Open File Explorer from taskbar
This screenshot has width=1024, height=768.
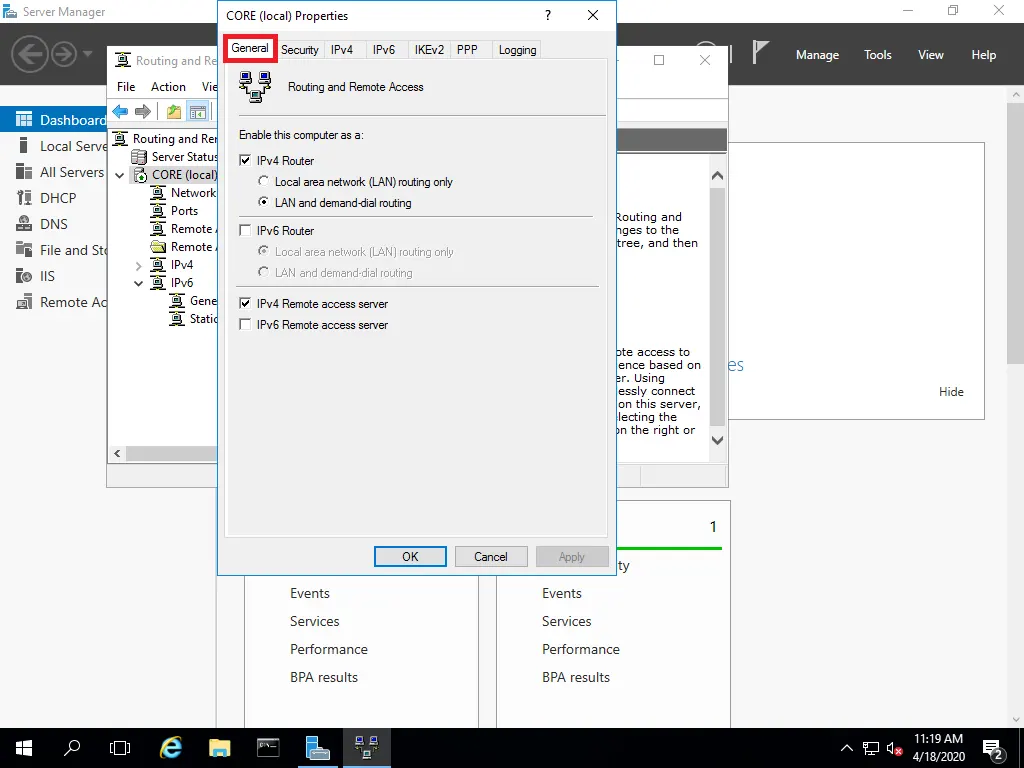pyautogui.click(x=219, y=748)
